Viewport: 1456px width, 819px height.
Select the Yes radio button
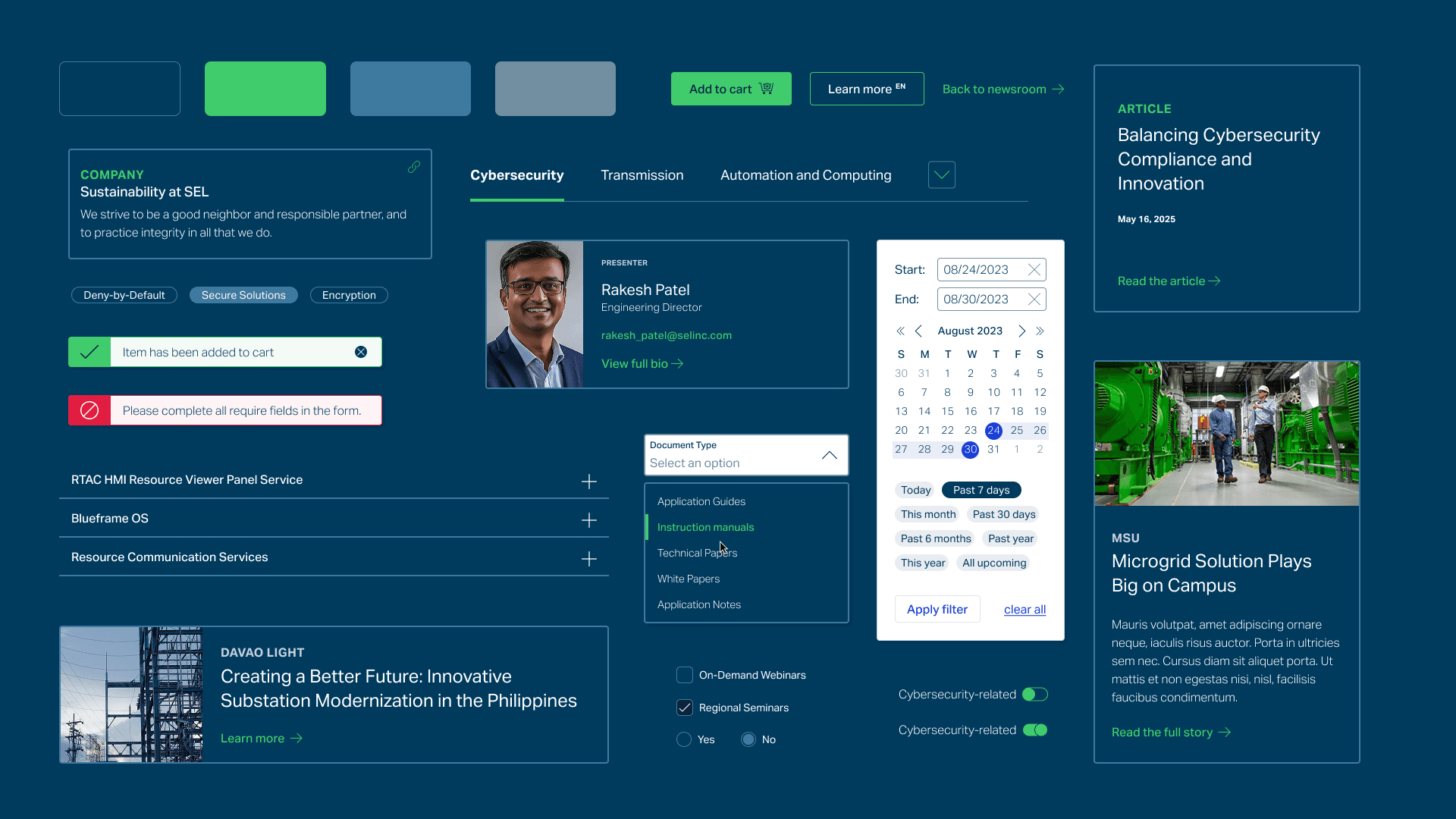[683, 739]
